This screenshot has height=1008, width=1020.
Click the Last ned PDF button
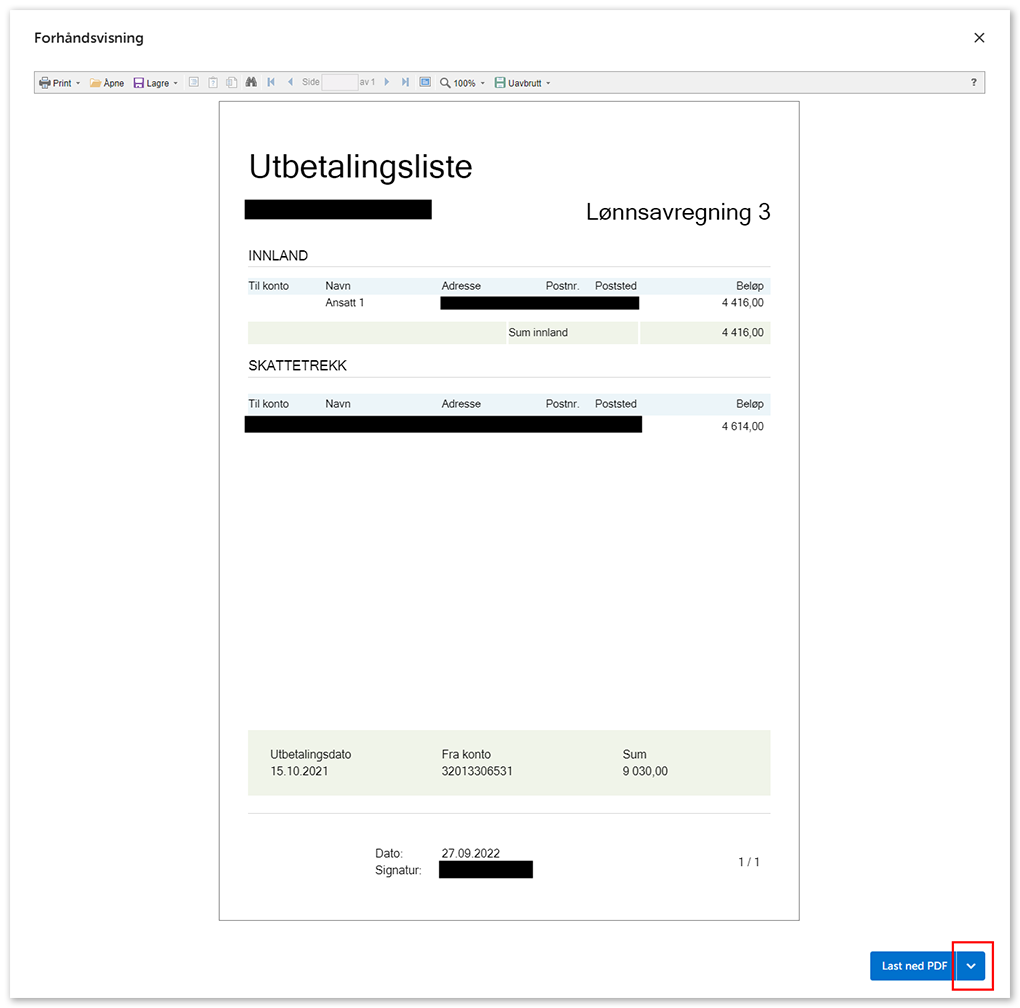coord(913,966)
